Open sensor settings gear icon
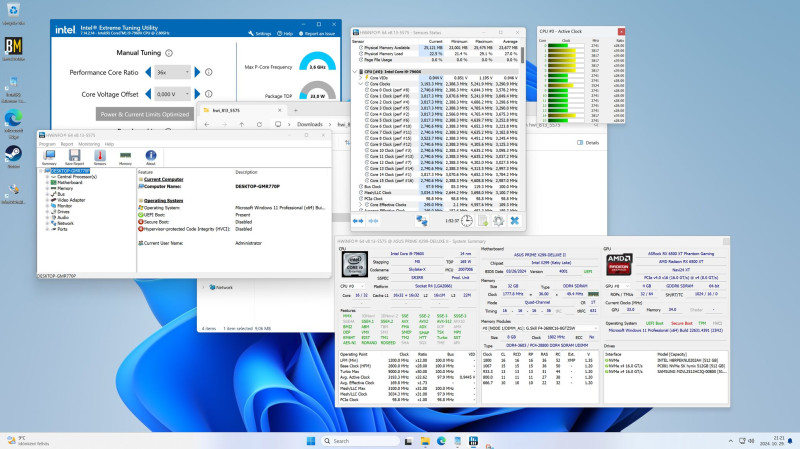The image size is (800, 449). click(498, 220)
